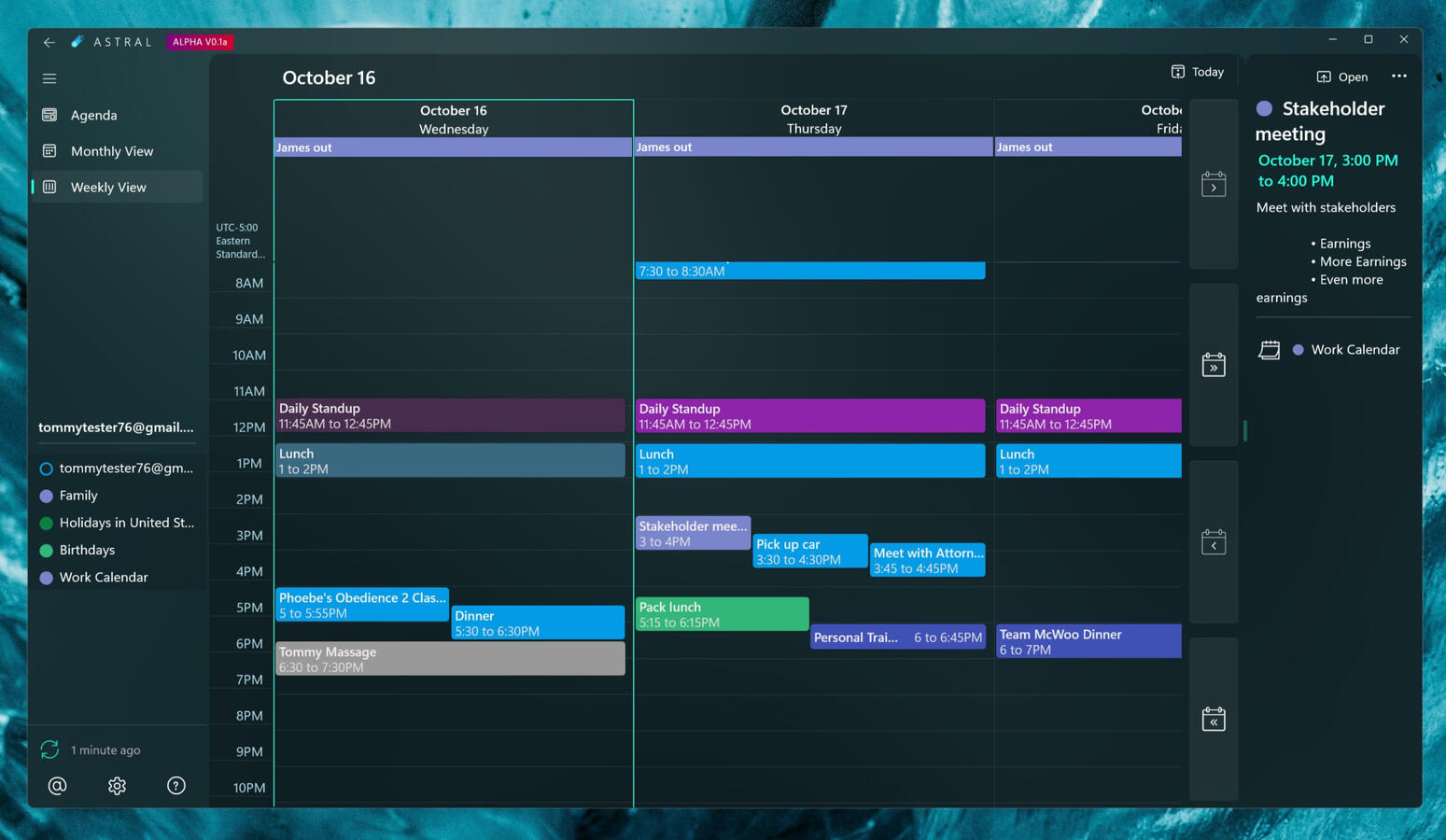The image size is (1446, 840).
Task: Open the help question mark icon
Action: coord(175,786)
